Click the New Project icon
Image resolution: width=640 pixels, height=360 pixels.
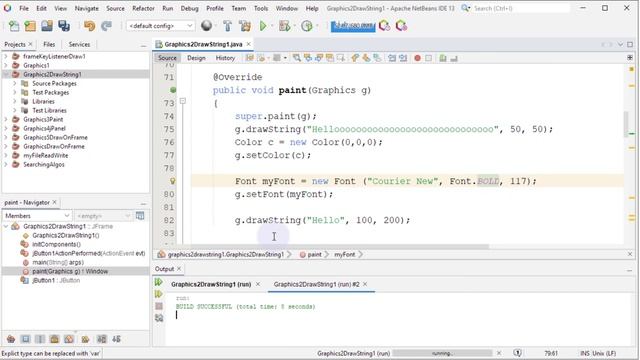(30, 26)
